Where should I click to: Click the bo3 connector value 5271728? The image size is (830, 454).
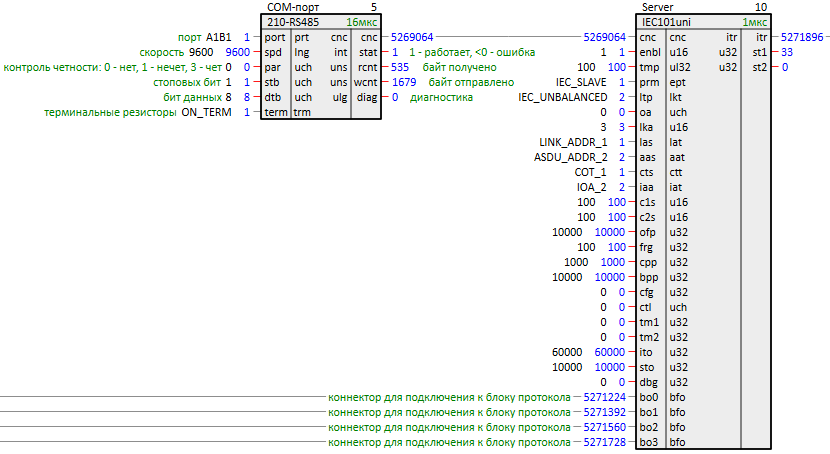tap(604, 442)
